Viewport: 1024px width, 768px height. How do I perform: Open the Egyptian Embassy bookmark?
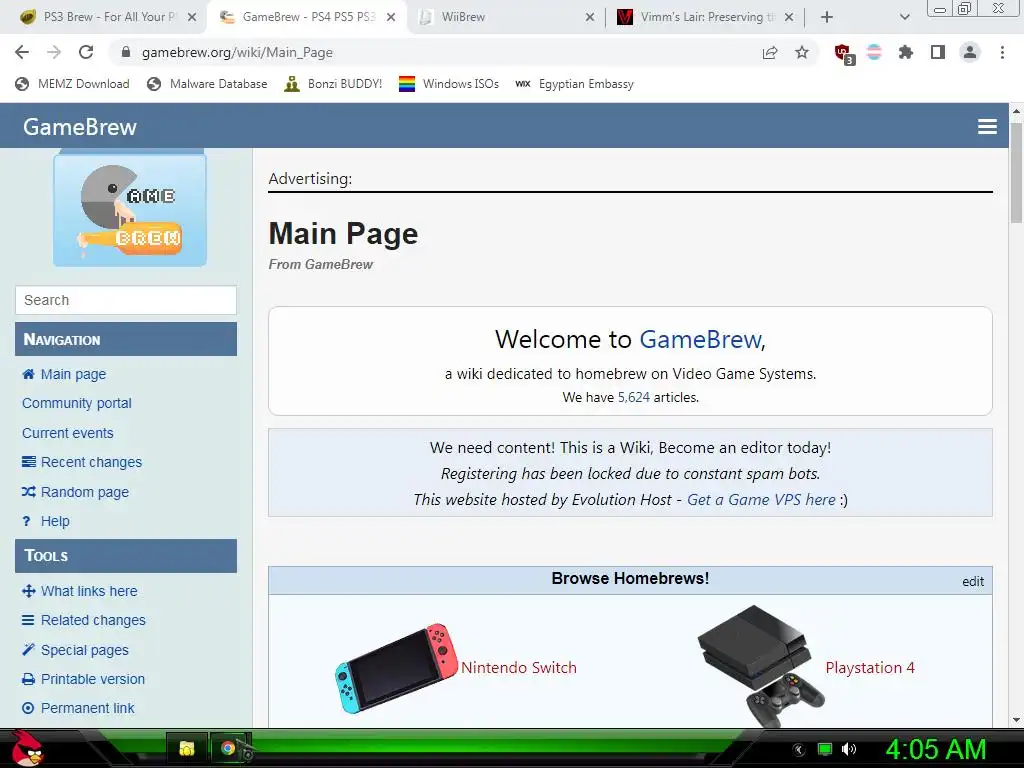click(574, 84)
